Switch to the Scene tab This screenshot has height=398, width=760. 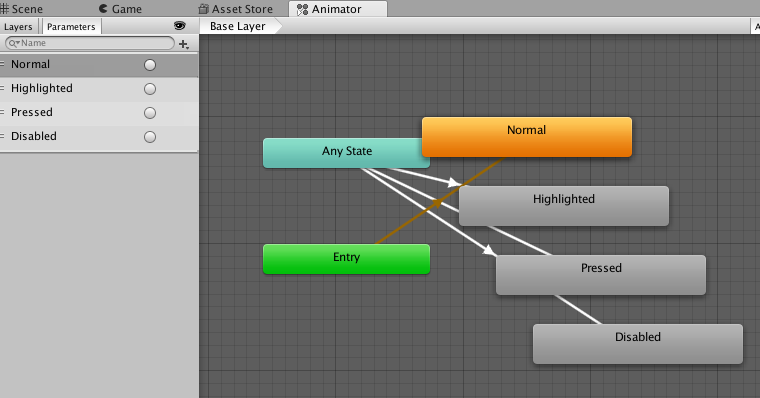coord(22,9)
